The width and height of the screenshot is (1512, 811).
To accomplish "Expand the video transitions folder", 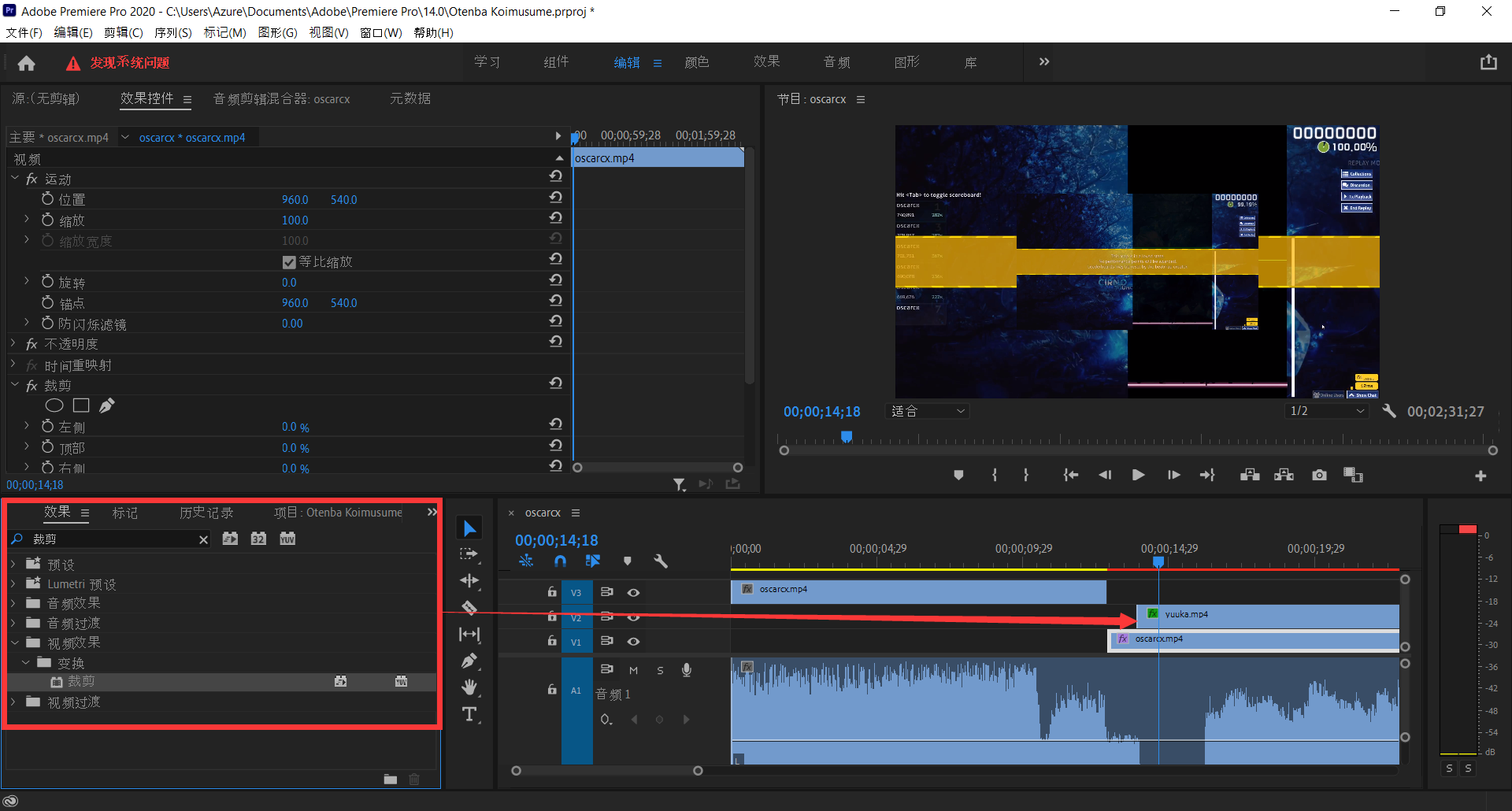I will [x=13, y=702].
